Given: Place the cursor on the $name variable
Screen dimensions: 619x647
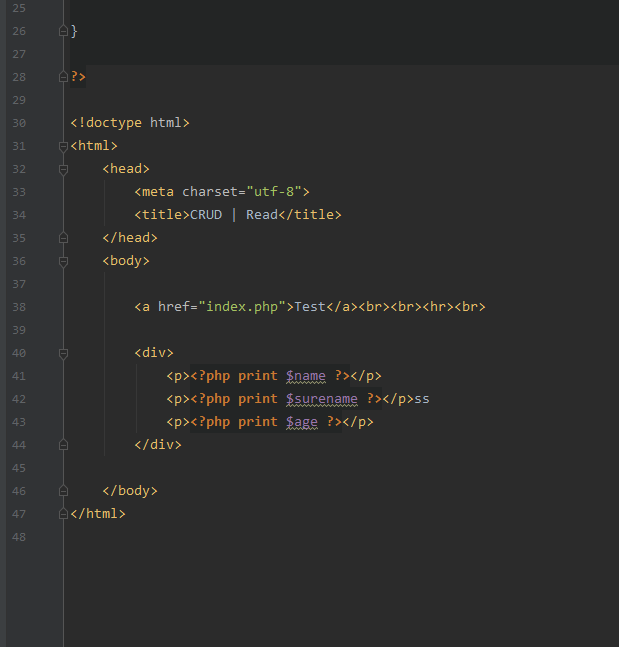Looking at the screenshot, I should click(x=306, y=376).
